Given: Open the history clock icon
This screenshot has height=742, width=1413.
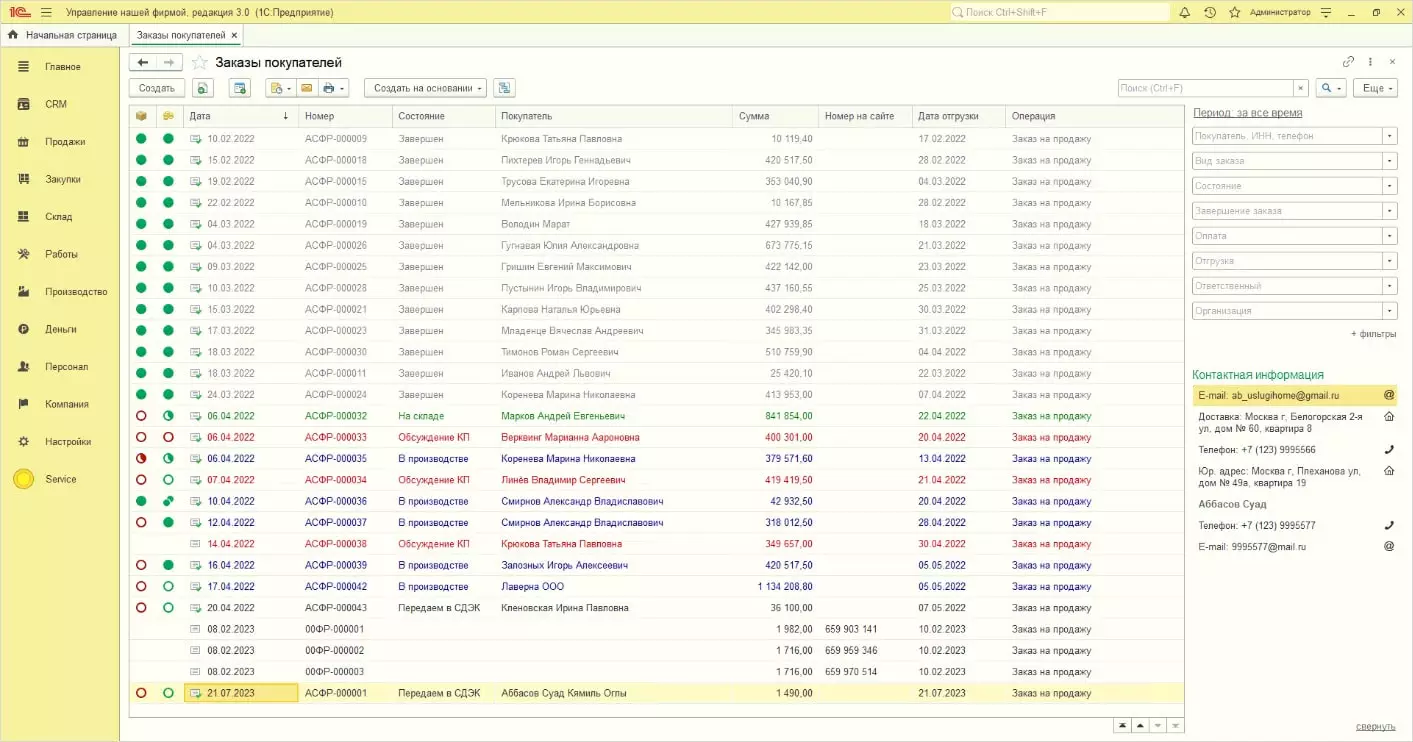Looking at the screenshot, I should tap(1210, 13).
